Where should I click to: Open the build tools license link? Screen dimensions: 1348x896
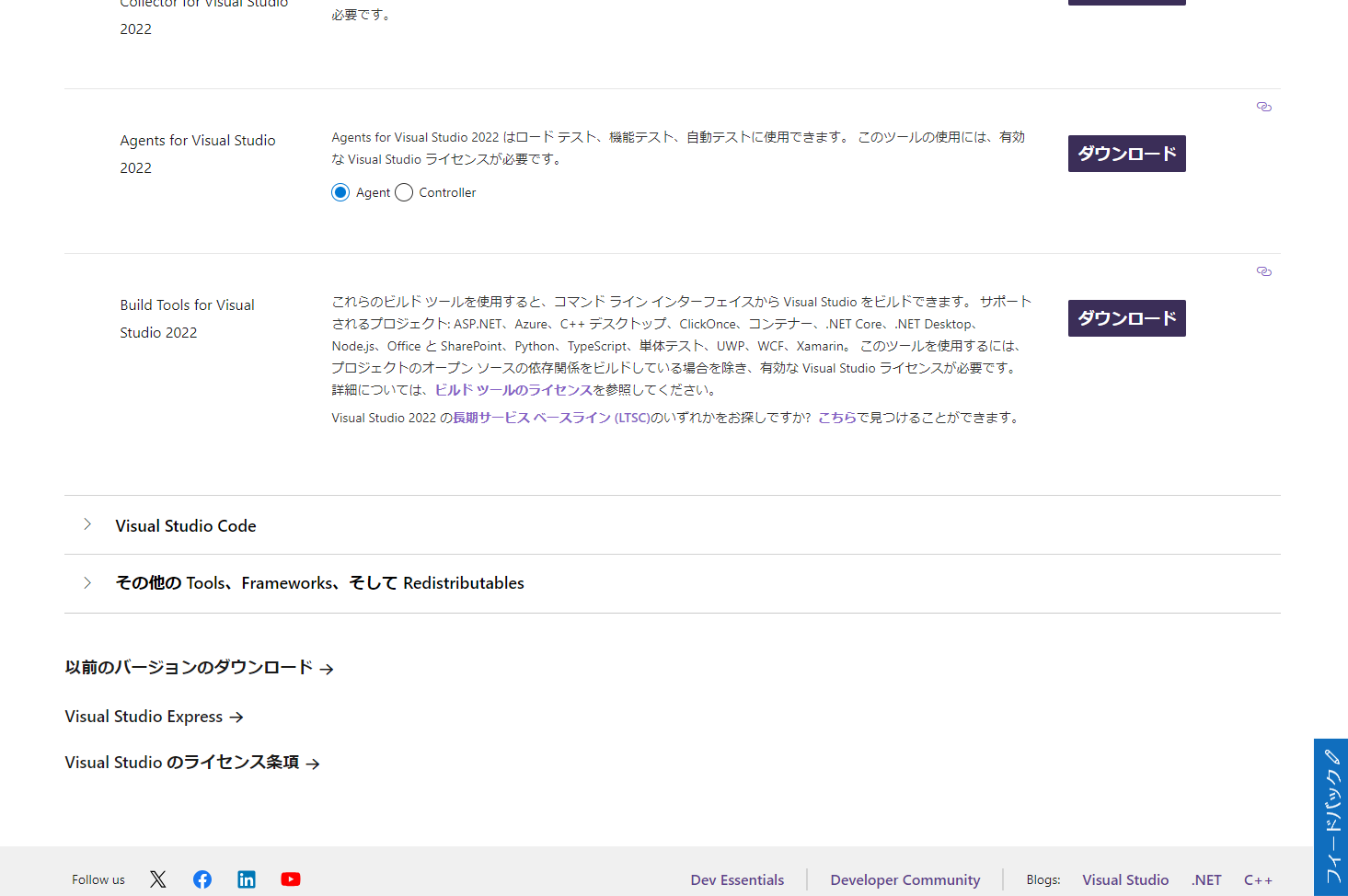click(x=513, y=390)
